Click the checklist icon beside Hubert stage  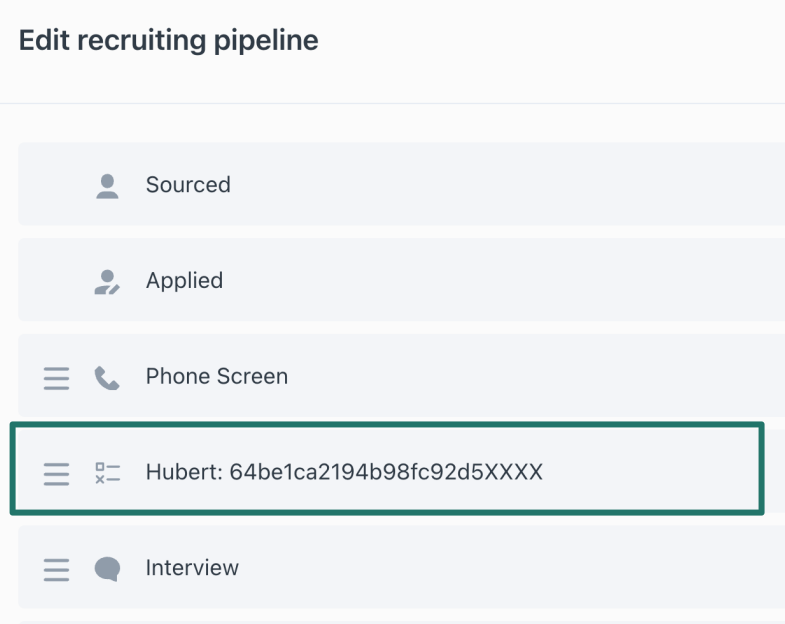(108, 473)
